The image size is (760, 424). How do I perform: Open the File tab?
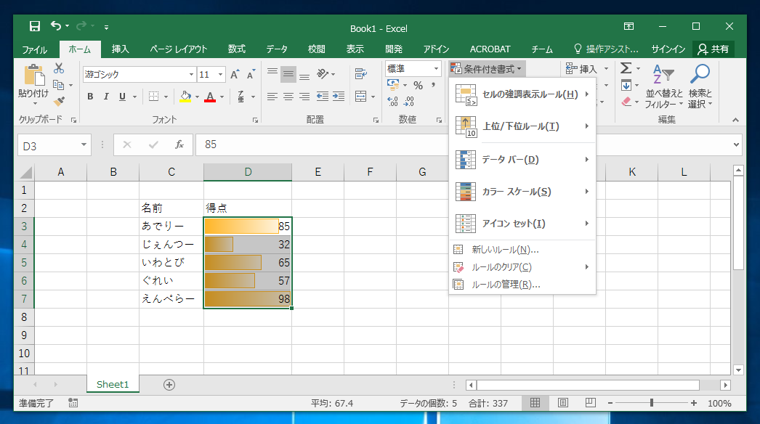34,49
